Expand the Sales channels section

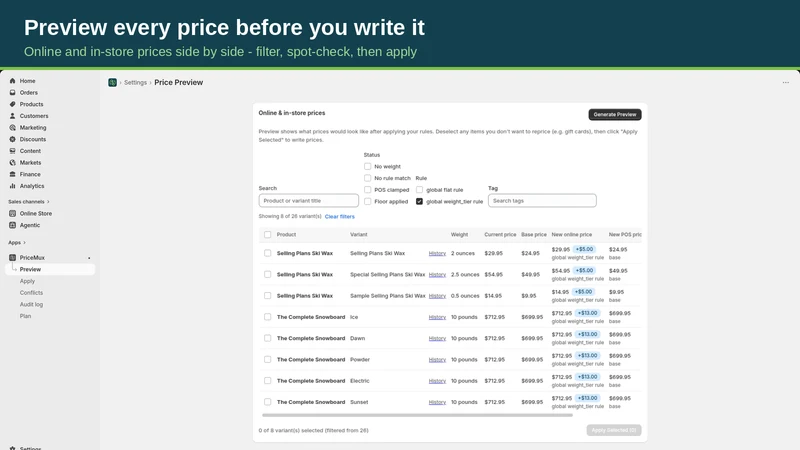coord(29,202)
